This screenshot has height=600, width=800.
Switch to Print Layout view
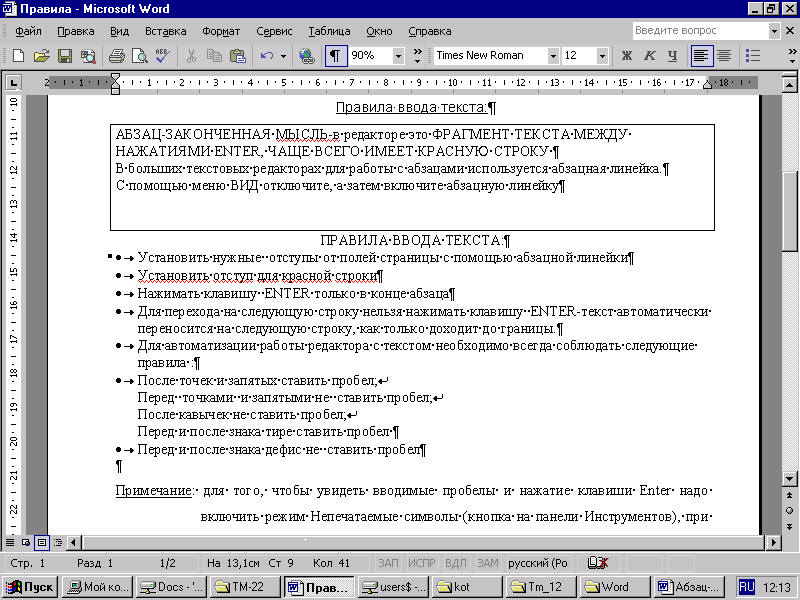tap(42, 542)
